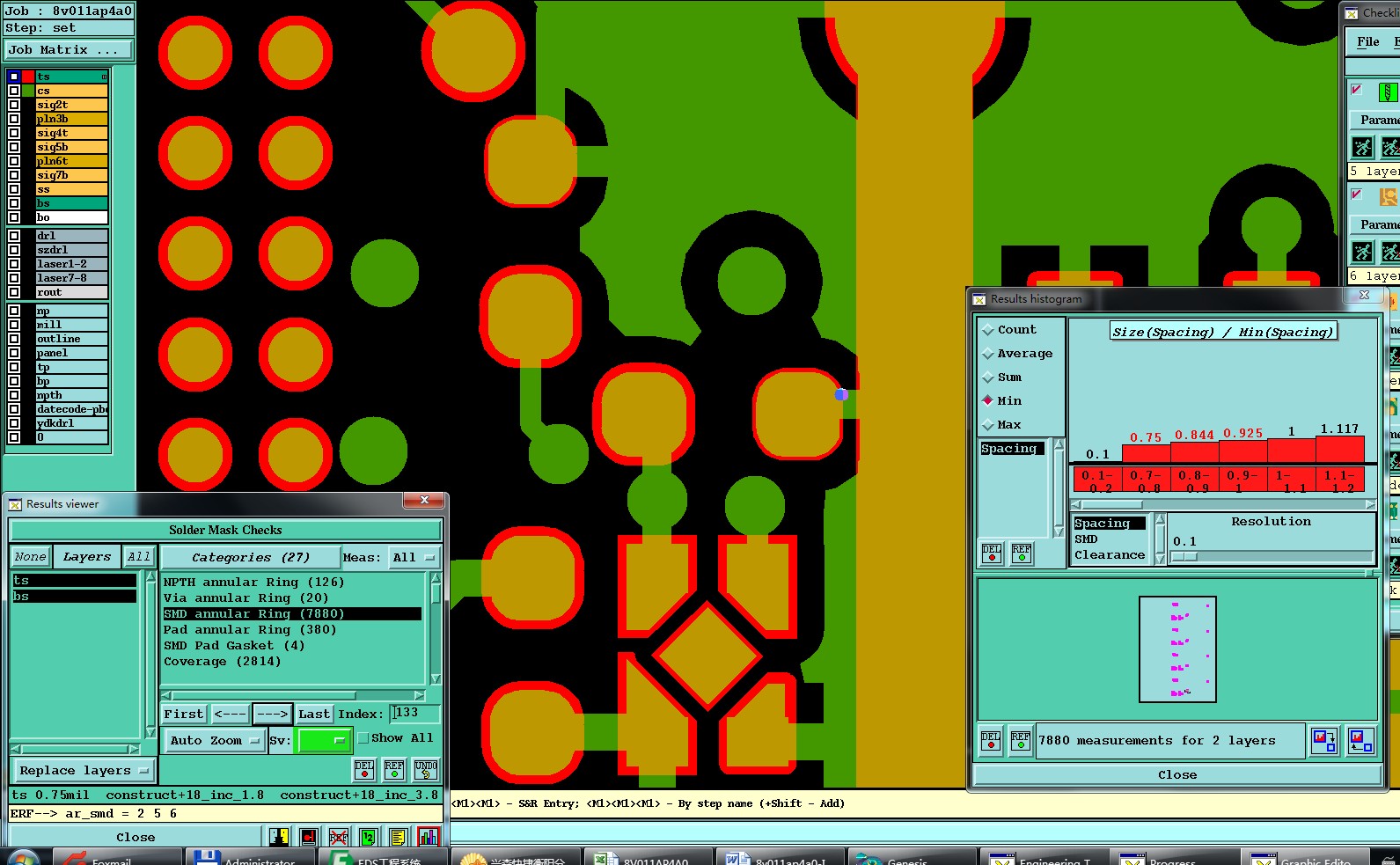Click red 0.7-0.8 histogram bar

[1146, 453]
